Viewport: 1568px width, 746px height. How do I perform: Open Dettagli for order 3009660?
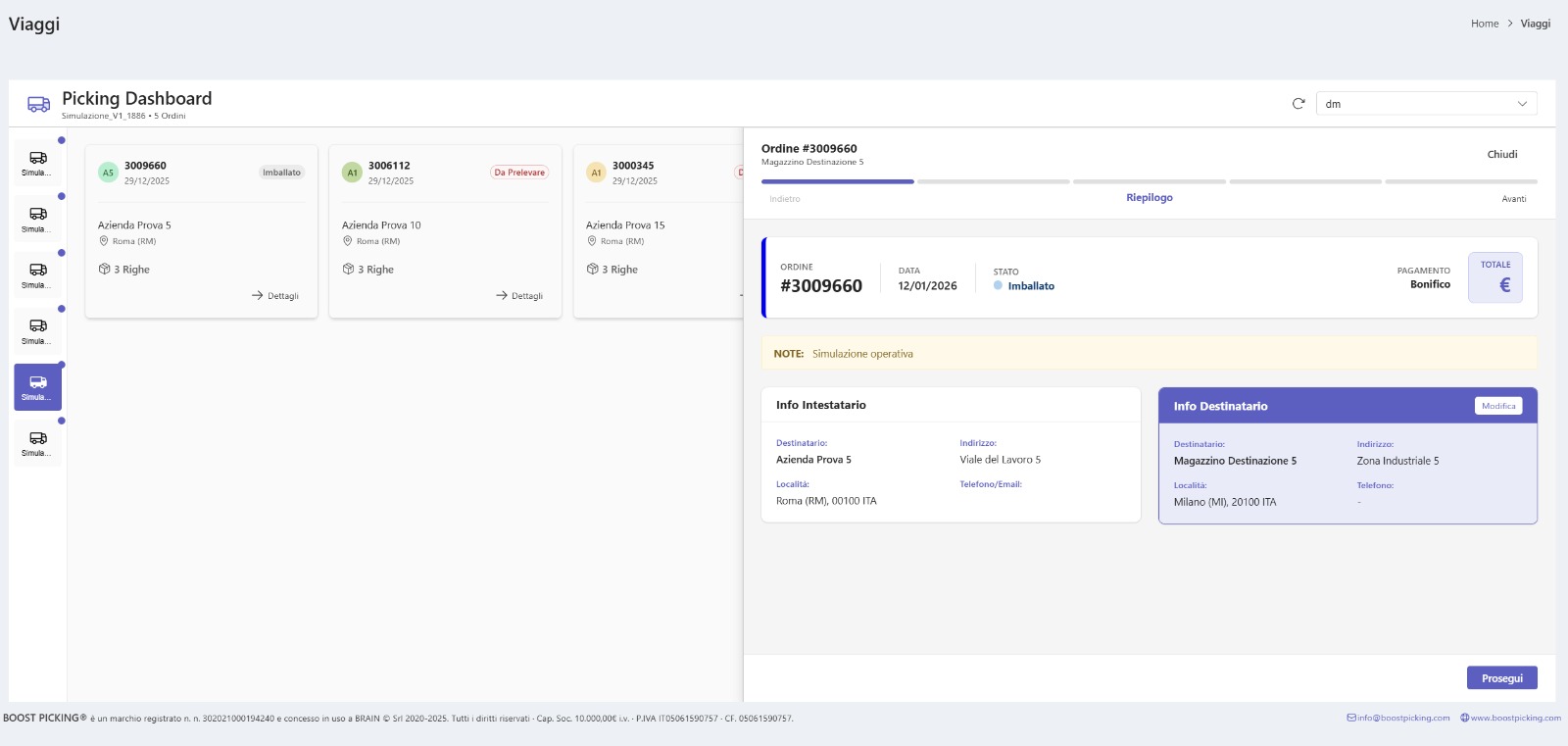275,295
